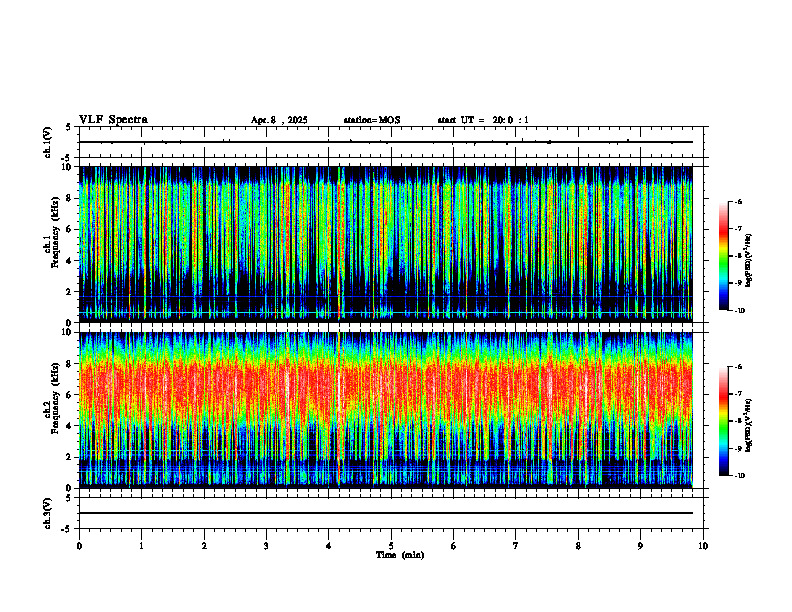Click the ch.3 voltage waveform trace

tap(386, 513)
